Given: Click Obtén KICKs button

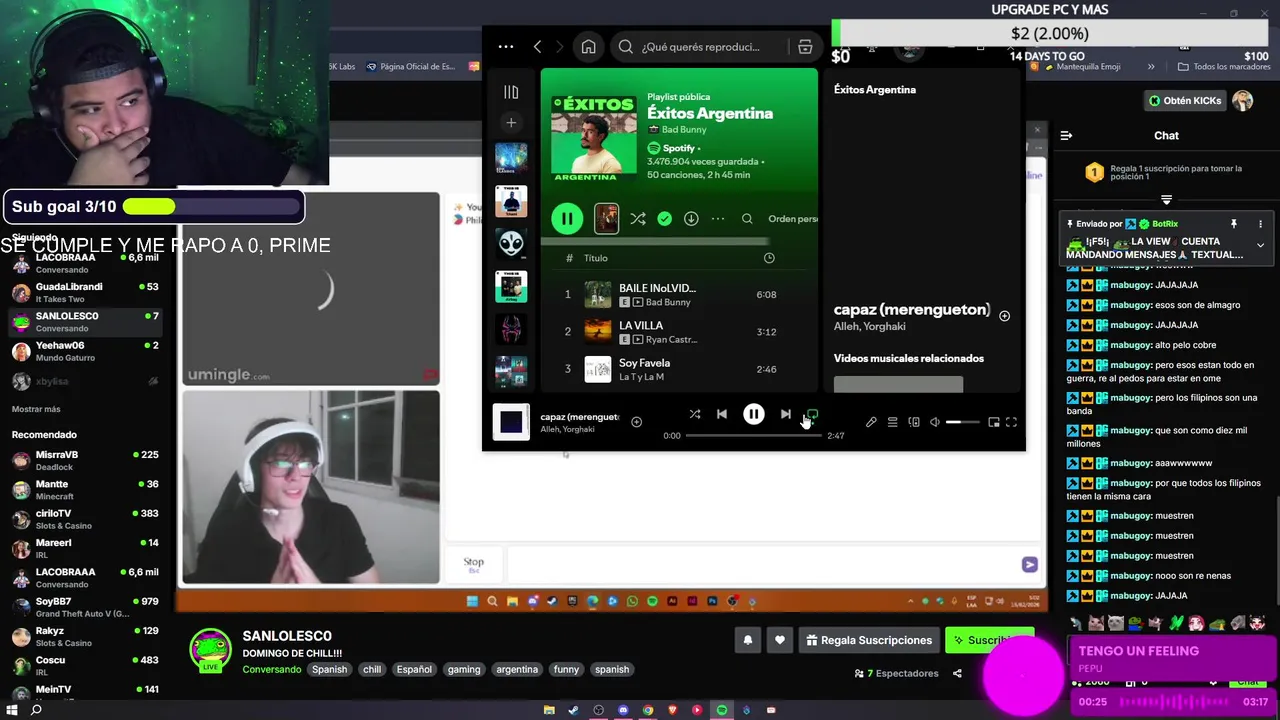Looking at the screenshot, I should coord(1185,101).
